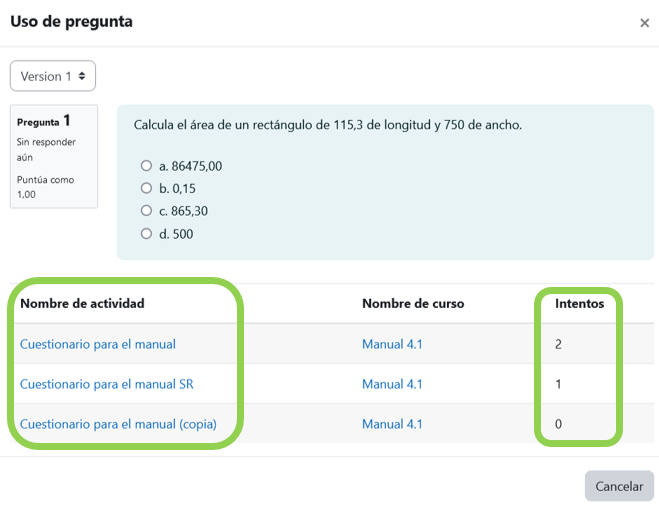The width and height of the screenshot is (659, 506).
Task: Click the attempts count 2 cell
Action: point(559,344)
